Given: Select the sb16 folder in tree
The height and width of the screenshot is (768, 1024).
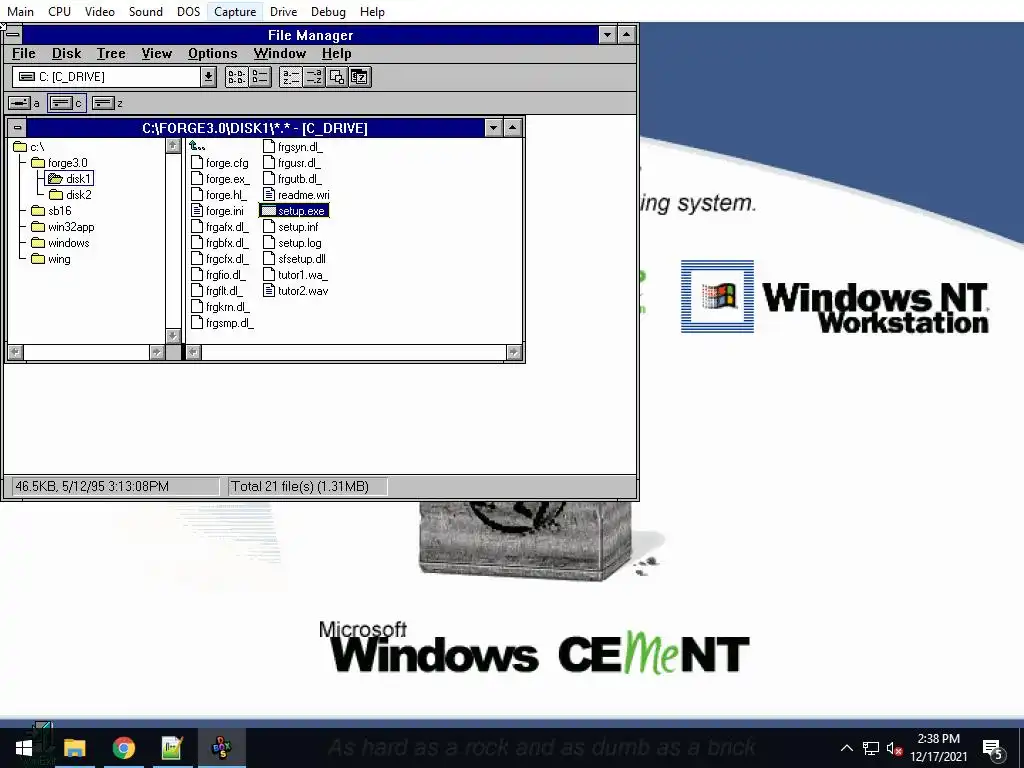Looking at the screenshot, I should click(51, 211).
